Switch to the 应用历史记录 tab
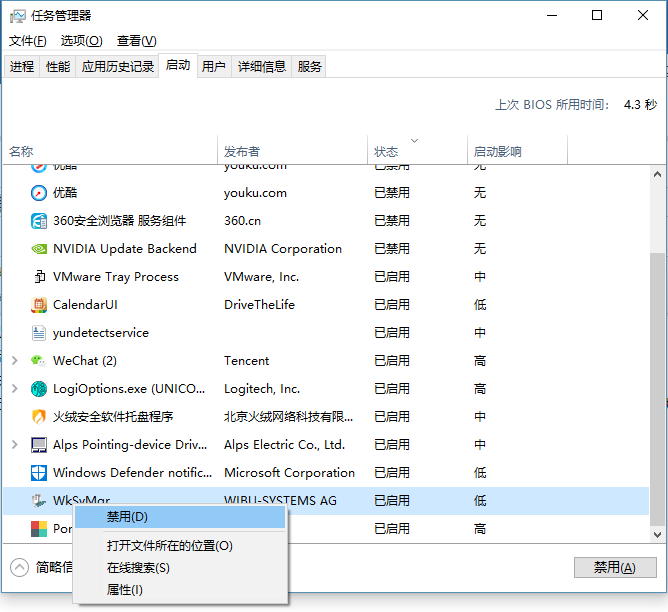Image resolution: width=668 pixels, height=612 pixels. [118, 66]
